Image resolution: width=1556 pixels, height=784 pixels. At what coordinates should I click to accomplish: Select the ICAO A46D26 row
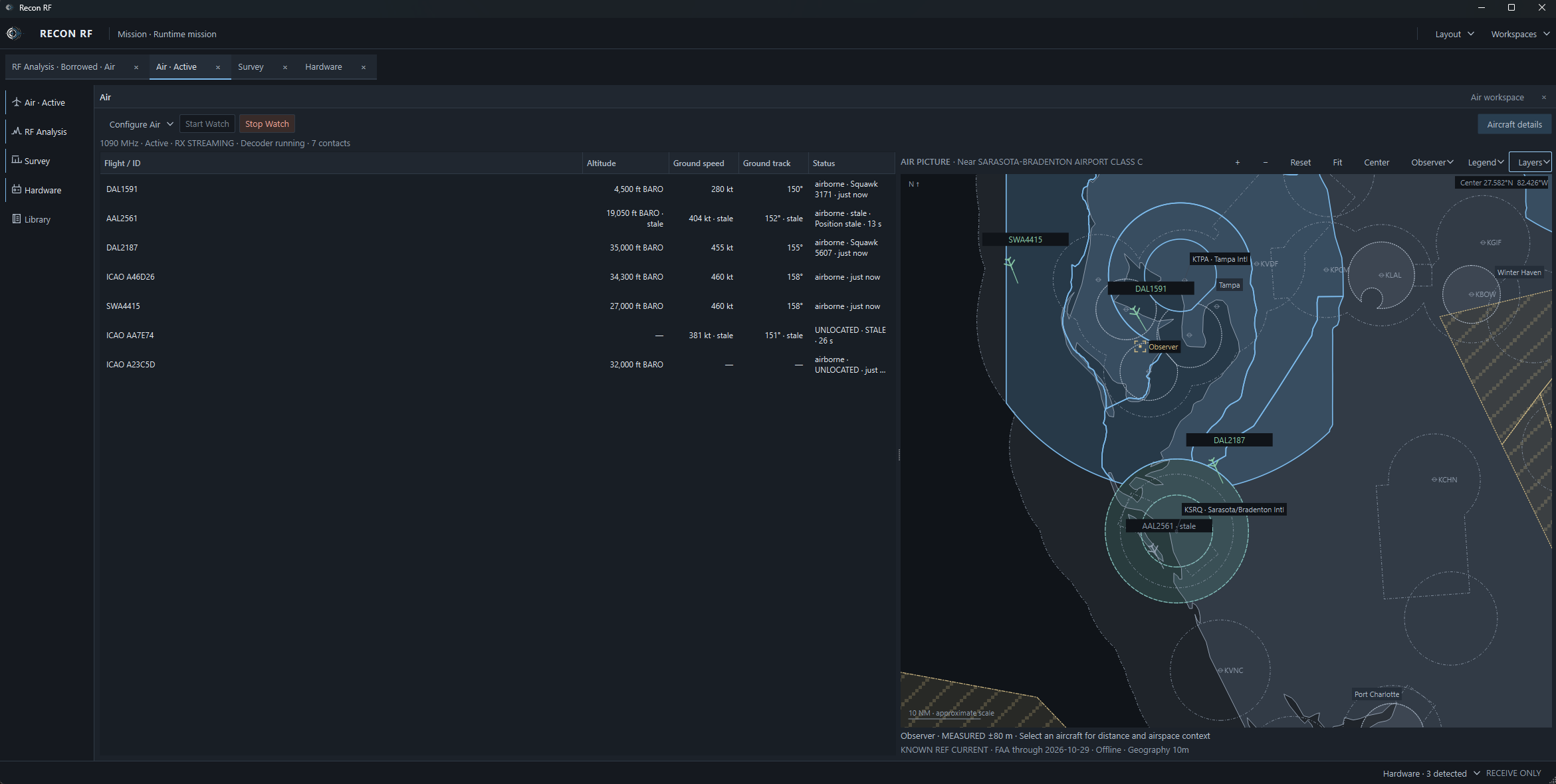coord(497,277)
